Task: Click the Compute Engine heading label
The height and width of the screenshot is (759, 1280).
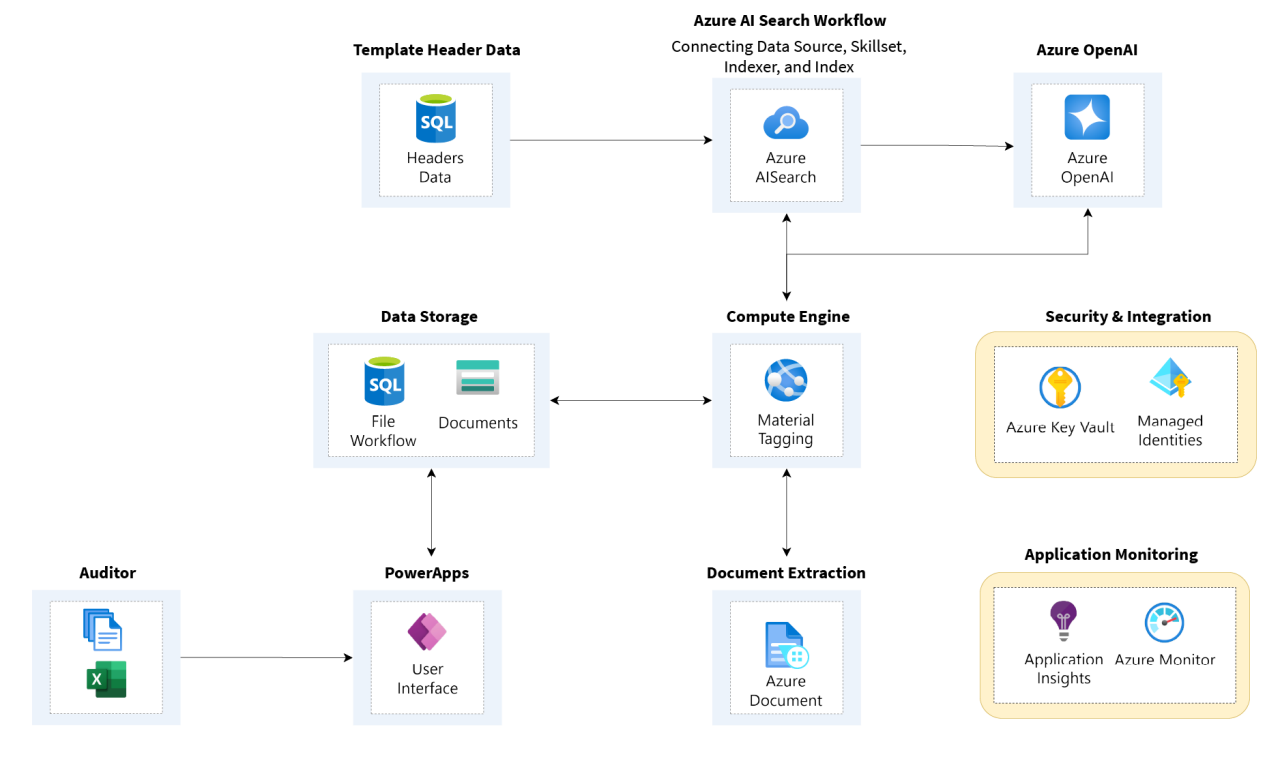Action: (787, 316)
